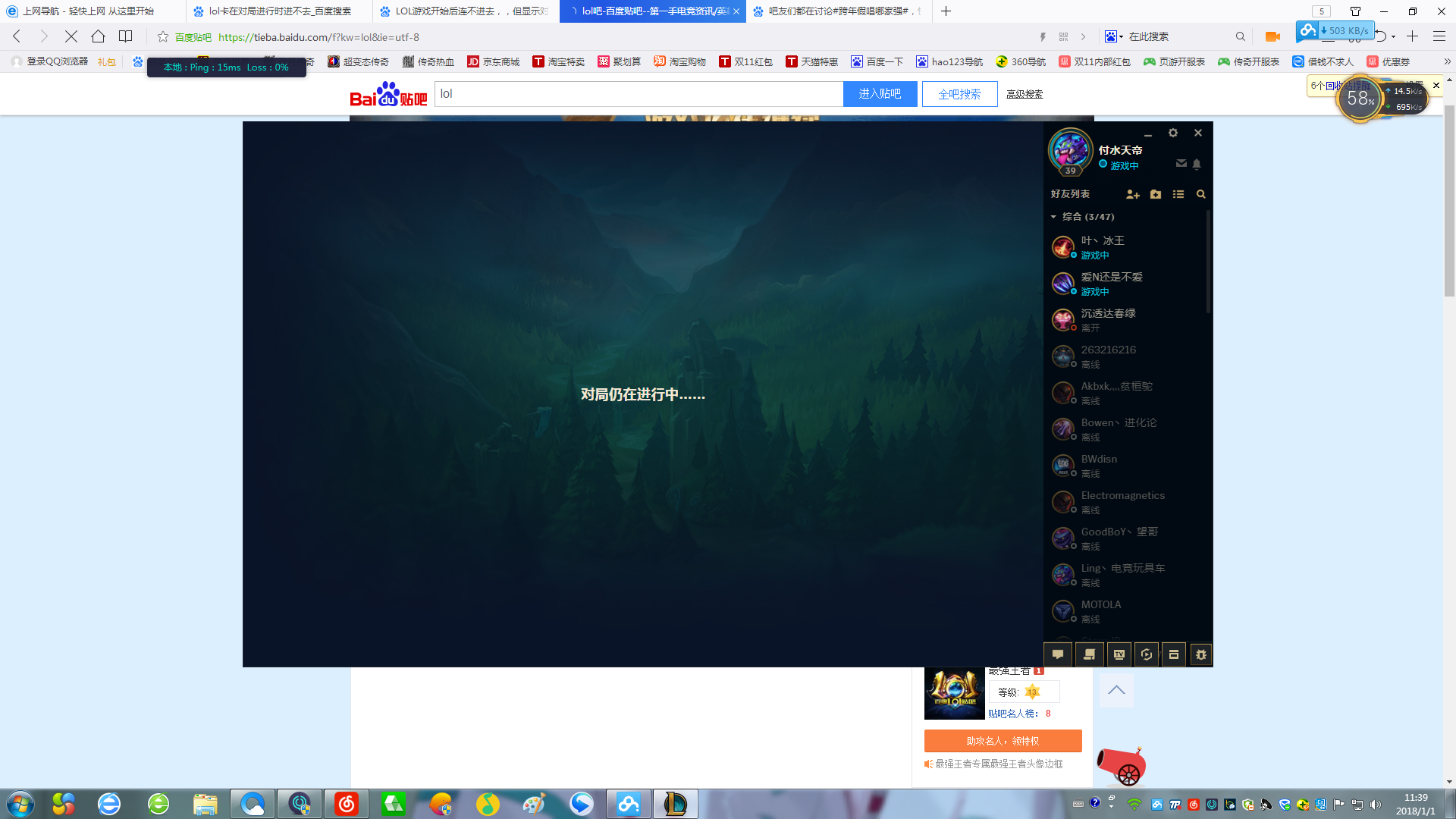Click the browser address bar URL

318,37
